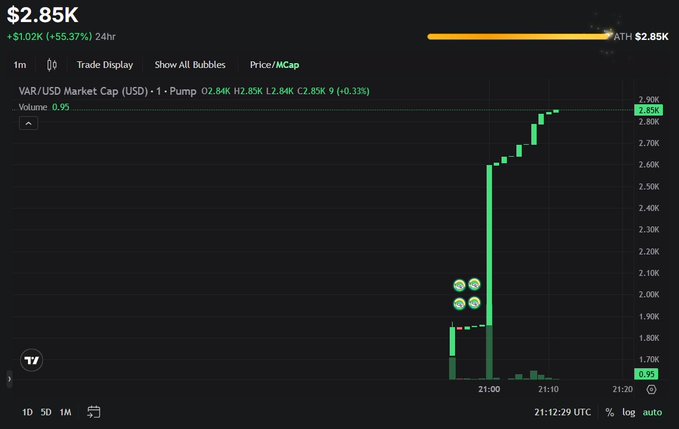Switch chart to Price mode
This screenshot has height=429, width=679.
260,65
